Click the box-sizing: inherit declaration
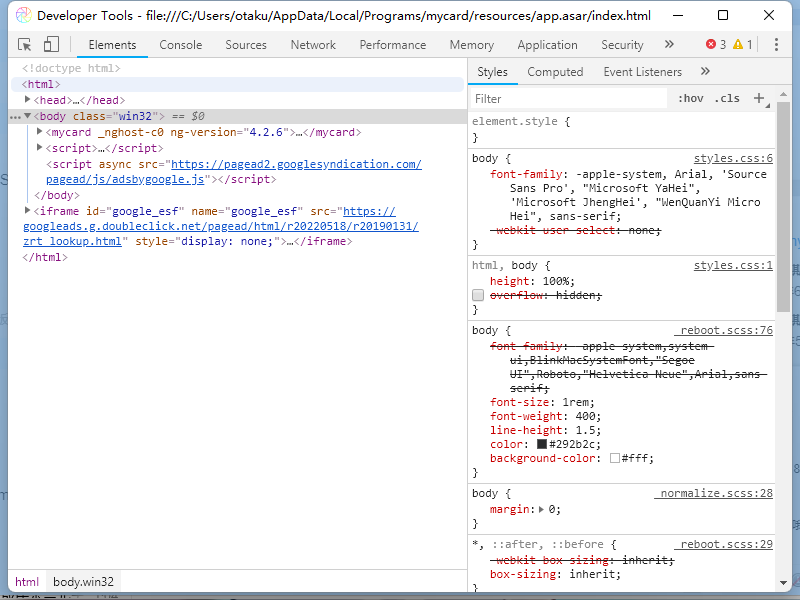The image size is (800, 600). tap(555, 574)
